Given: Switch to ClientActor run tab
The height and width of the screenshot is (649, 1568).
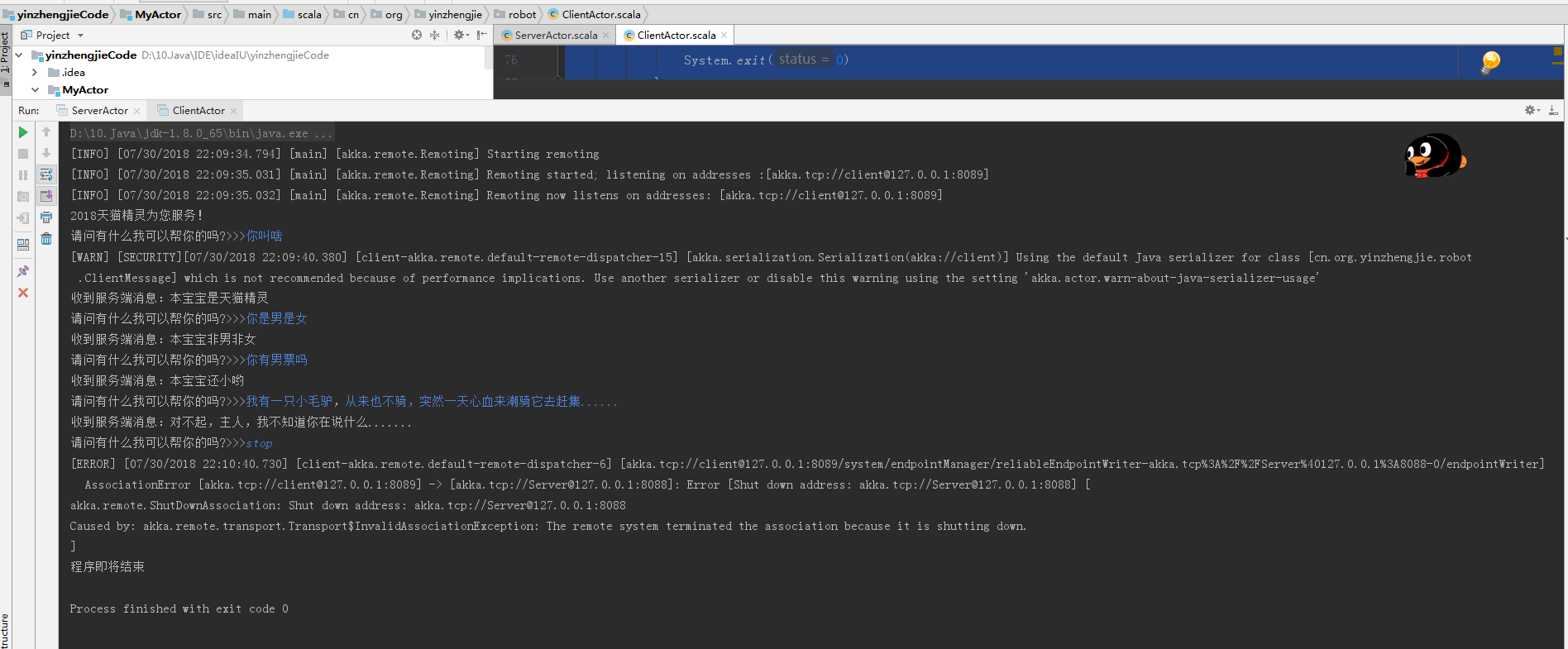Looking at the screenshot, I should (198, 110).
